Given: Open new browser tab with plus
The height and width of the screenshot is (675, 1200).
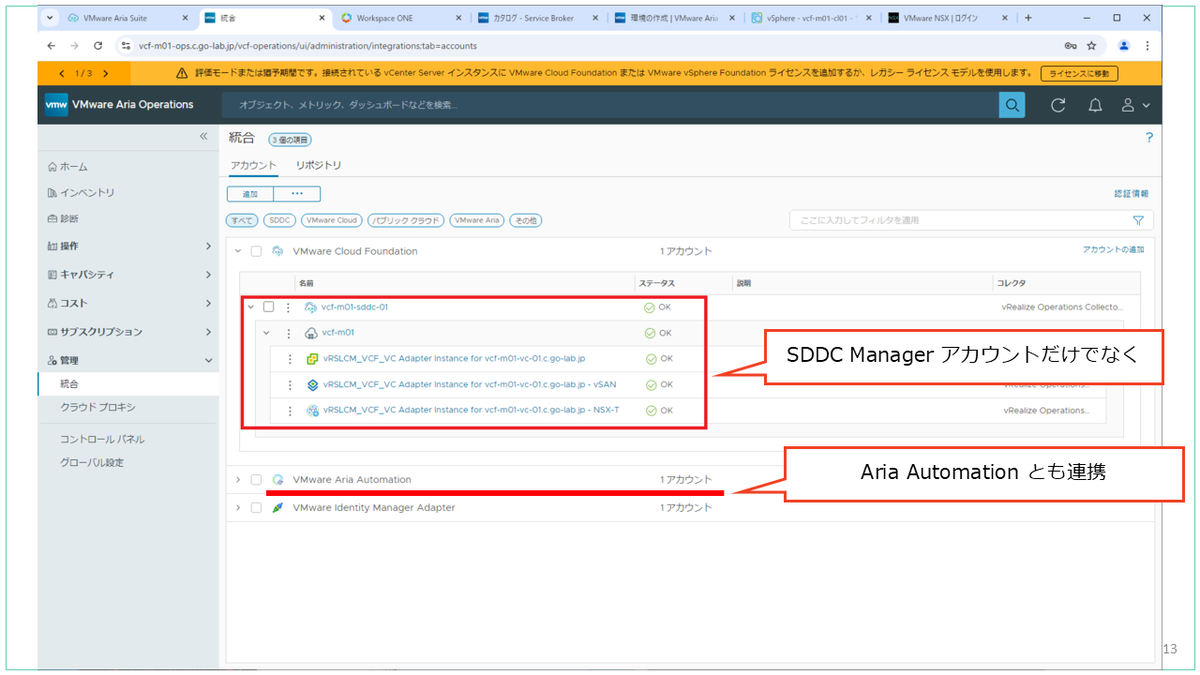Looking at the screenshot, I should click(1028, 18).
